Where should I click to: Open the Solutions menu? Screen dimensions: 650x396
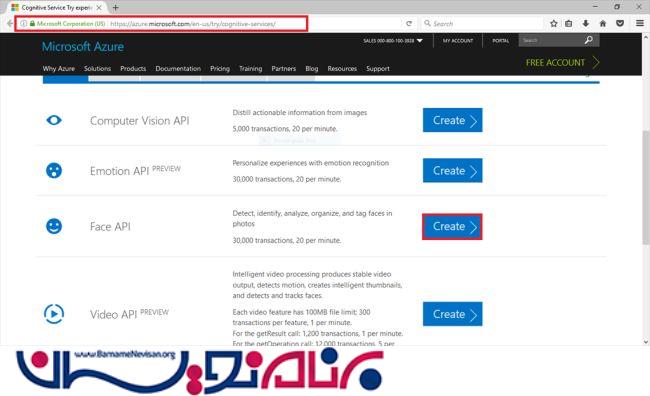tap(97, 68)
